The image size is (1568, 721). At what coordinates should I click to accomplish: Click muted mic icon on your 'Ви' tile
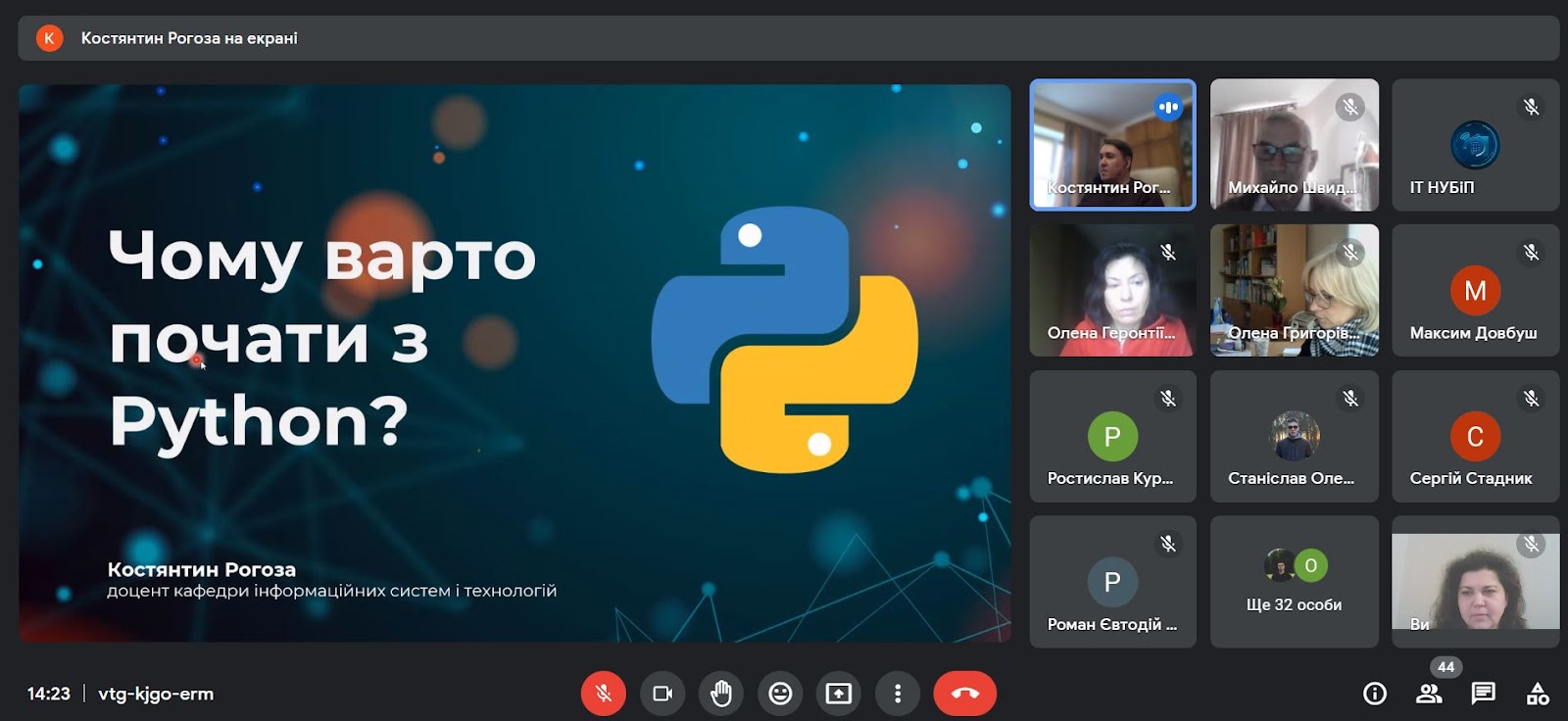[1532, 544]
